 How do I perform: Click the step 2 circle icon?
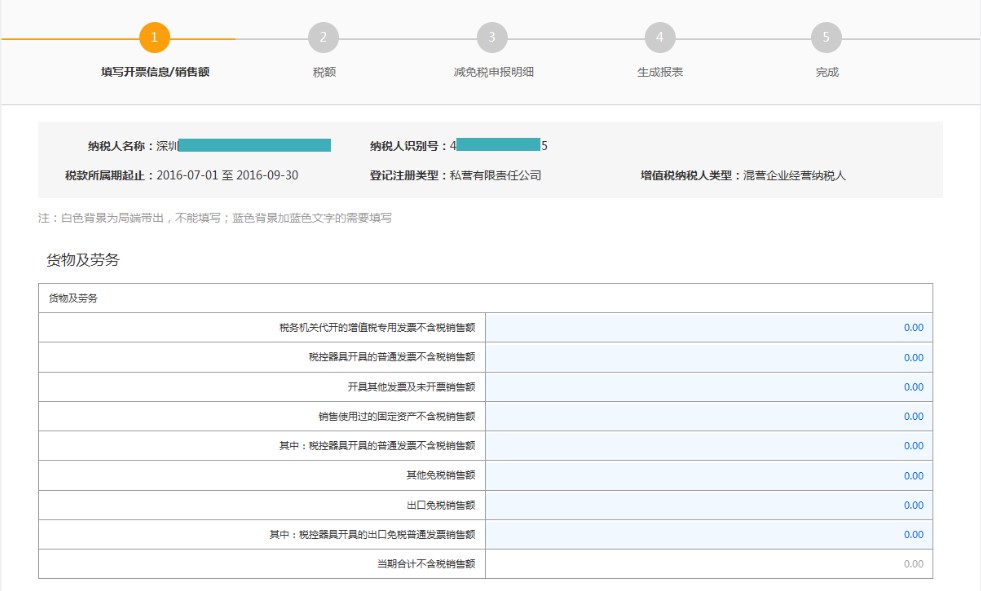323,38
